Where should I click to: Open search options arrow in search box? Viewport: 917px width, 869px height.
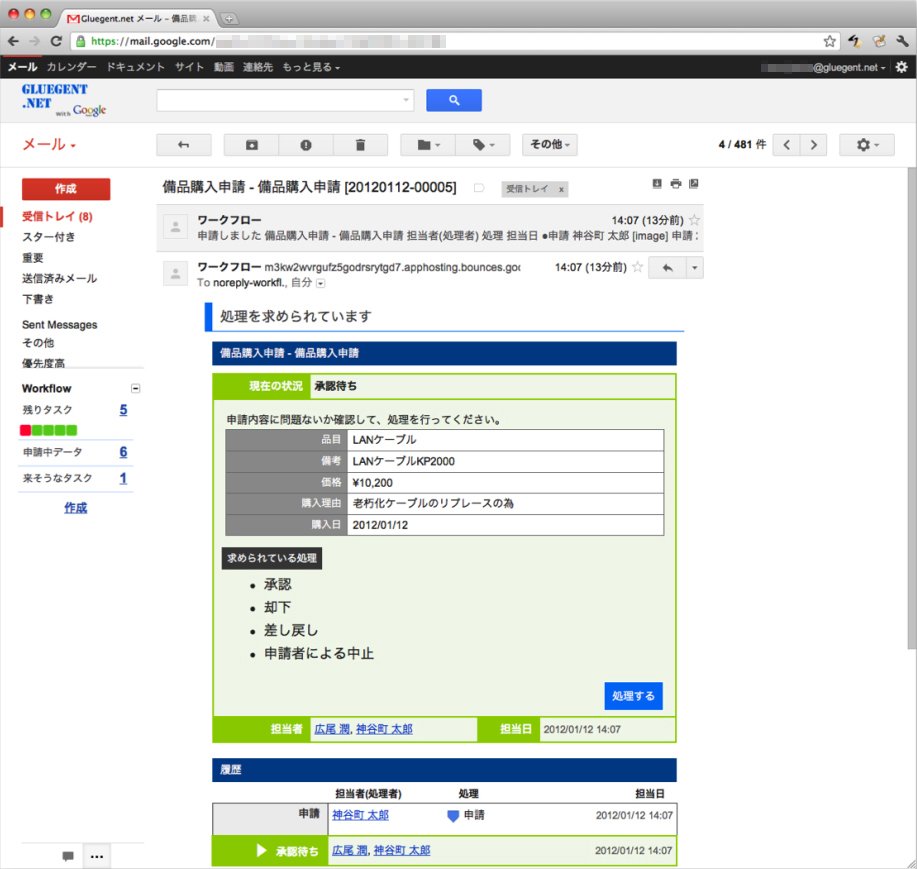point(406,100)
